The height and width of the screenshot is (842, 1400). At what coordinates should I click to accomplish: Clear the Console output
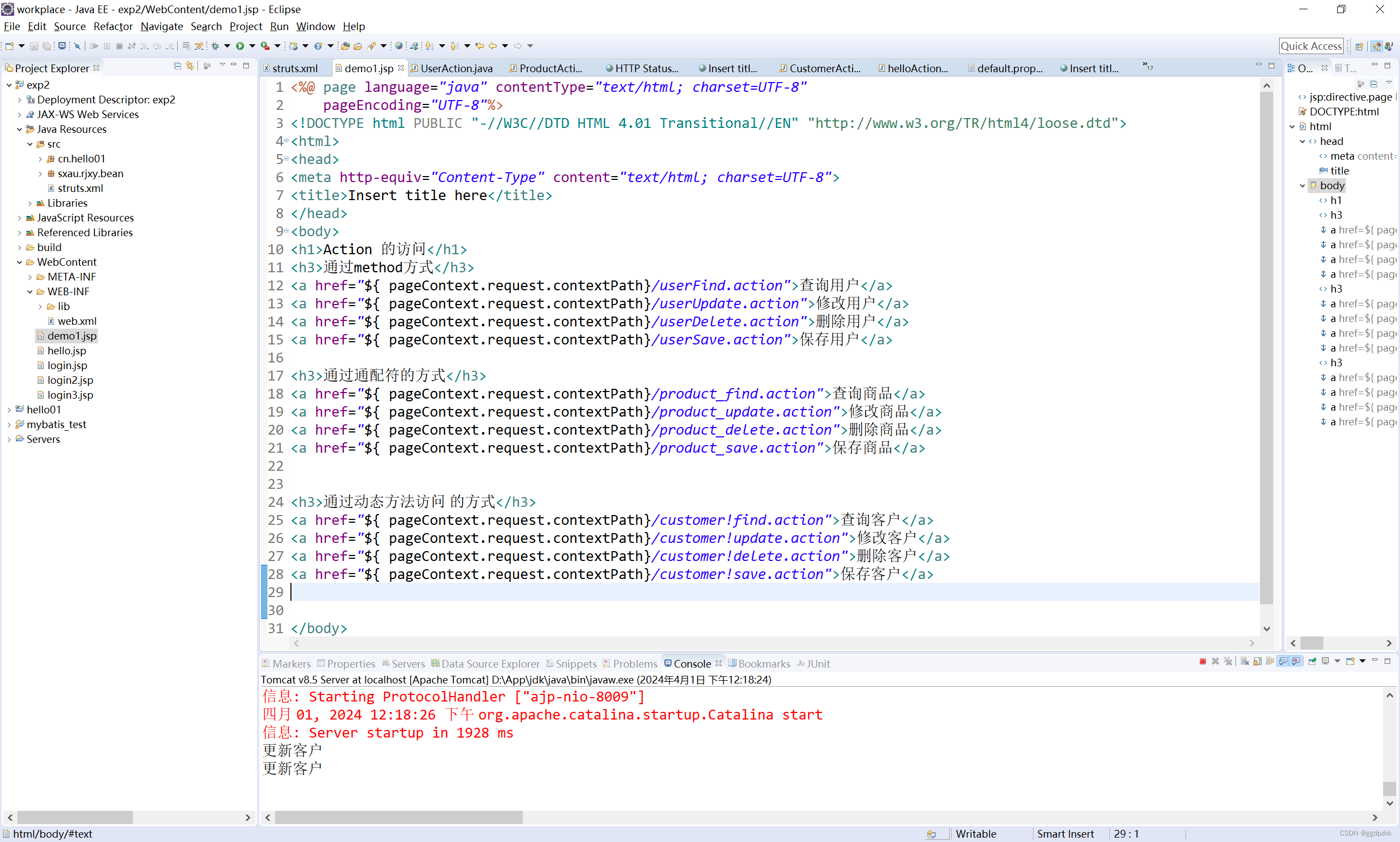pyautogui.click(x=1244, y=662)
